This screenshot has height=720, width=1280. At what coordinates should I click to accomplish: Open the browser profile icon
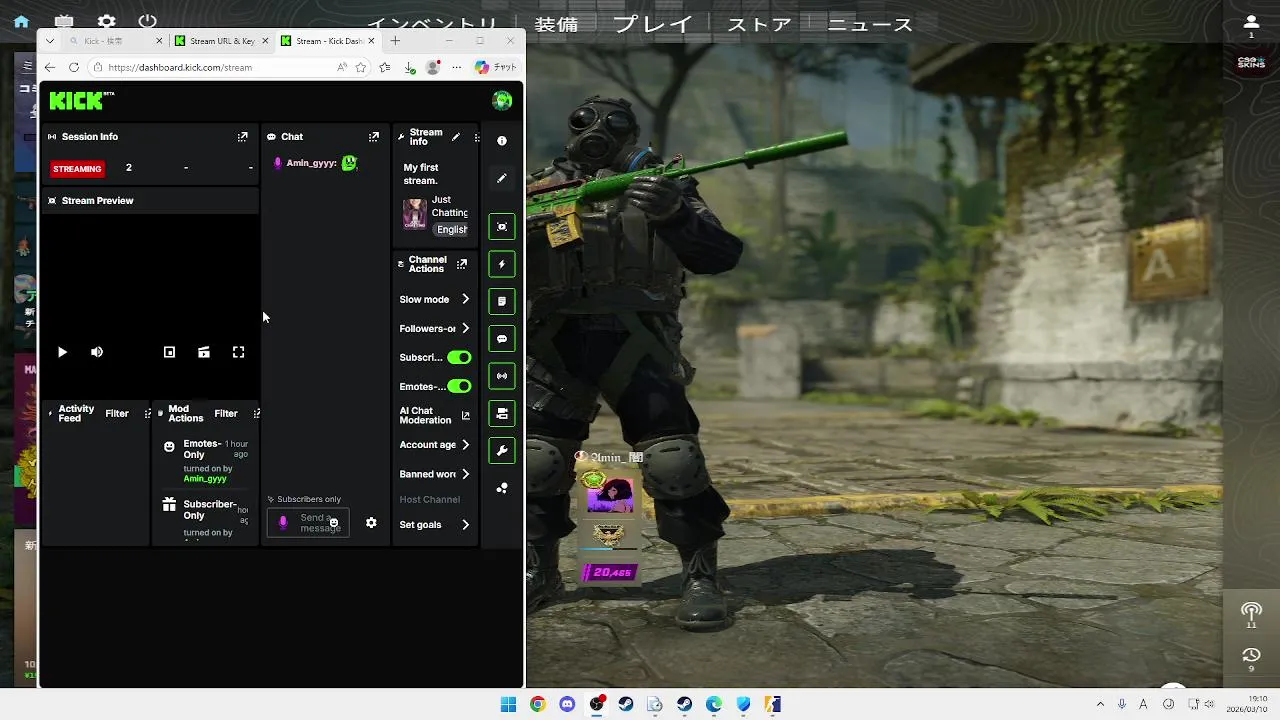pyautogui.click(x=433, y=67)
